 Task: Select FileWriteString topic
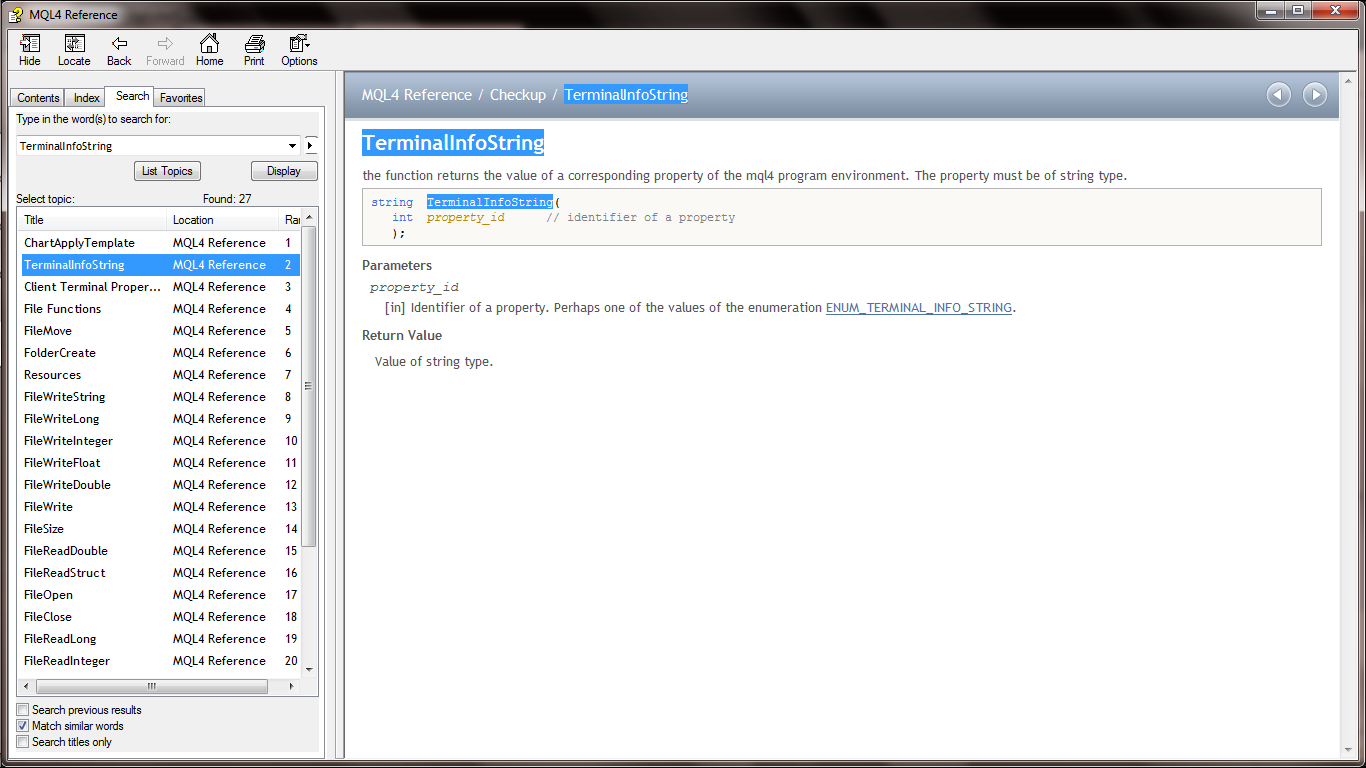pos(160,397)
